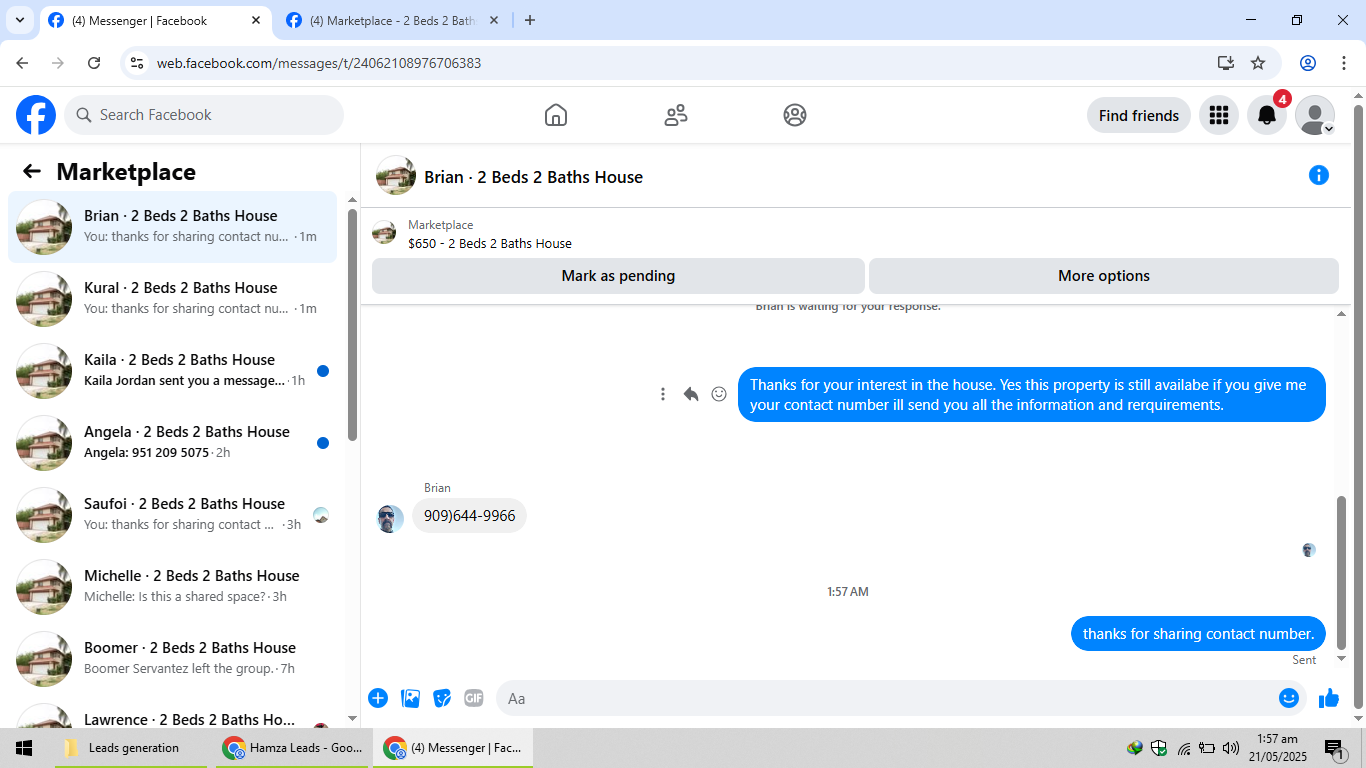The height and width of the screenshot is (768, 1366).
Task: Open more options for the sent message
Action: (x=663, y=394)
